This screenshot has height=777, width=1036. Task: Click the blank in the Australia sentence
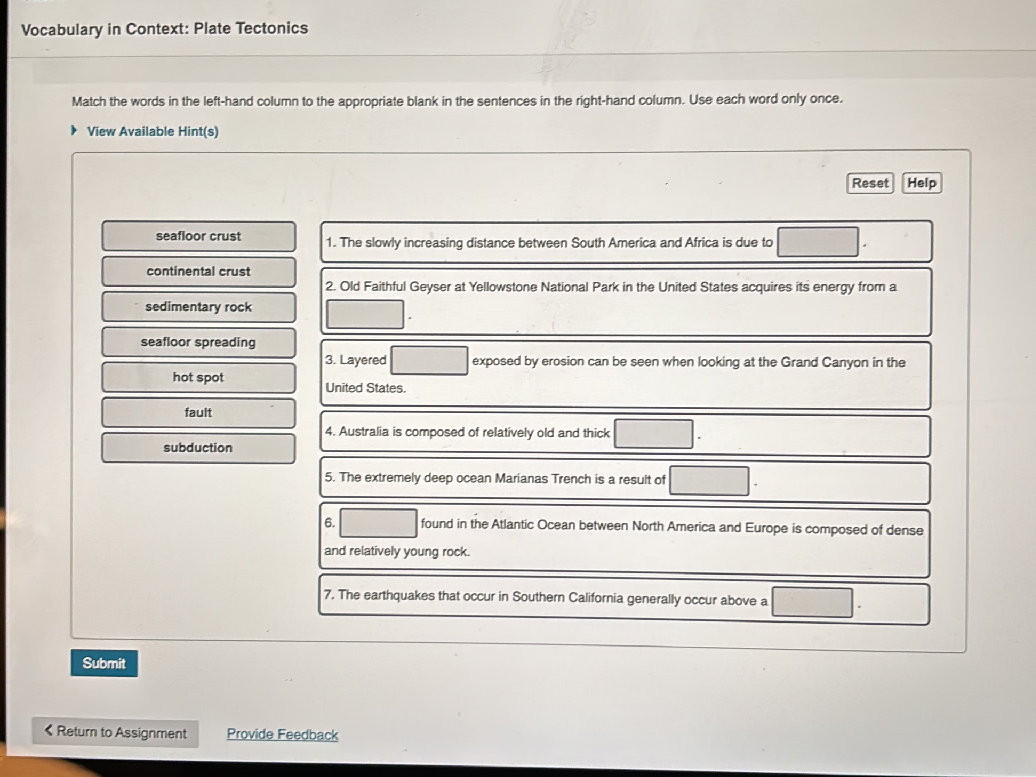pos(654,434)
